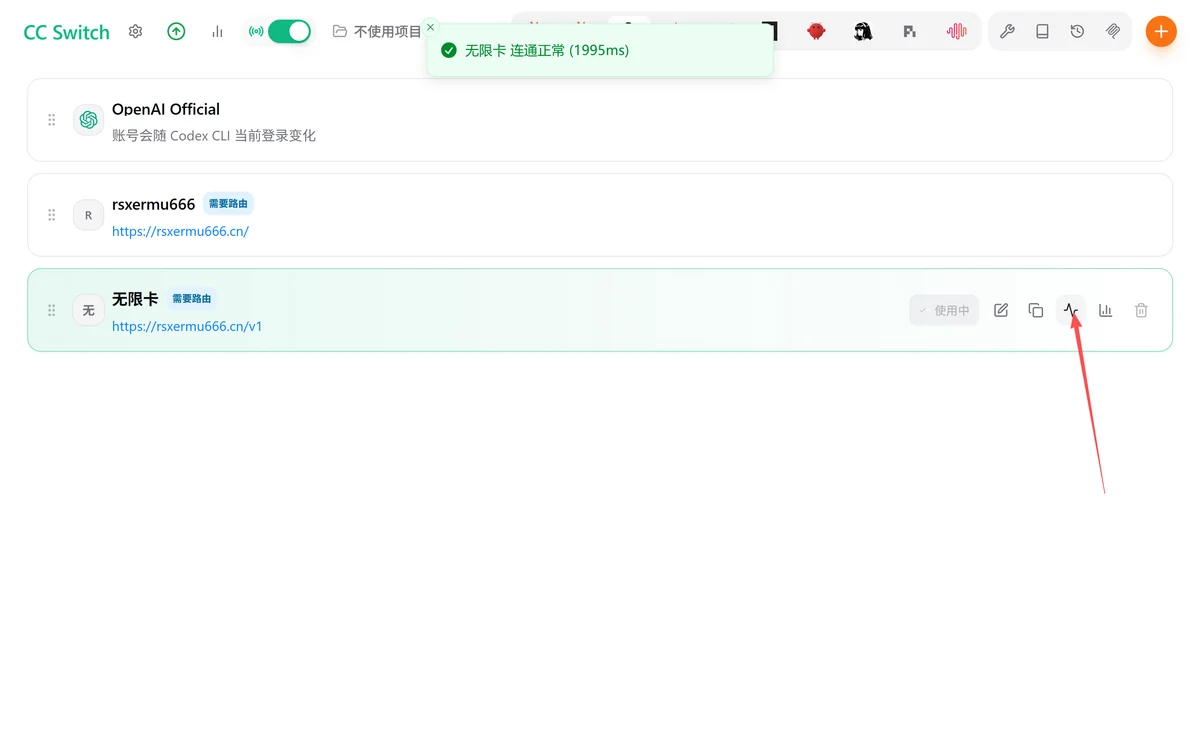Duplicate the 无限卡 provider with the copy icon
The image size is (1200, 755).
pos(1036,310)
